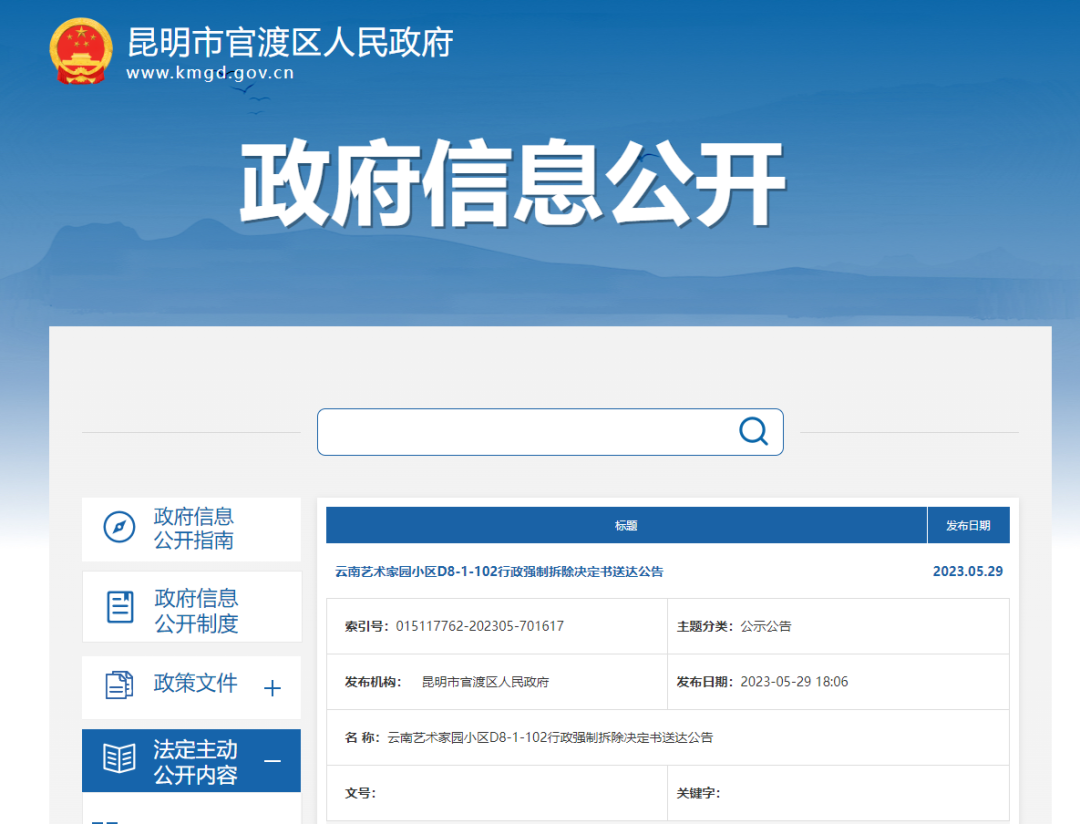Click the 索引号 015117762-202305-701617 cell
The image size is (1080, 824).
[453, 626]
